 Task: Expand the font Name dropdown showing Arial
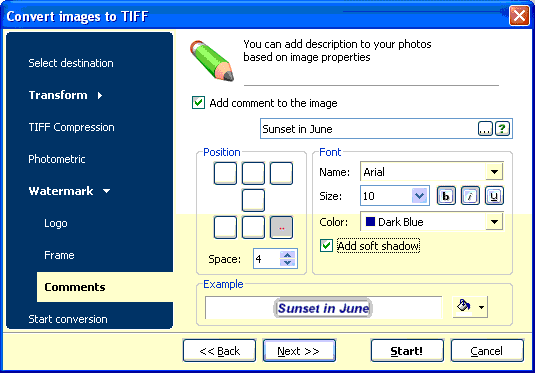[x=494, y=172]
